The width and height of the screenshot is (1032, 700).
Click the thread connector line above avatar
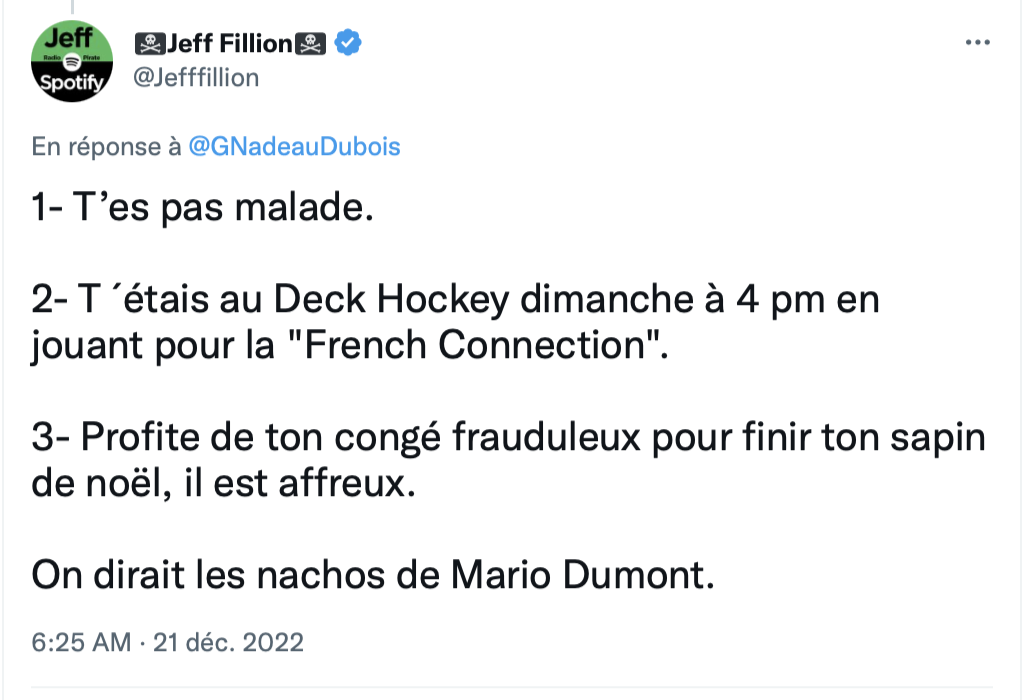pyautogui.click(x=72, y=7)
